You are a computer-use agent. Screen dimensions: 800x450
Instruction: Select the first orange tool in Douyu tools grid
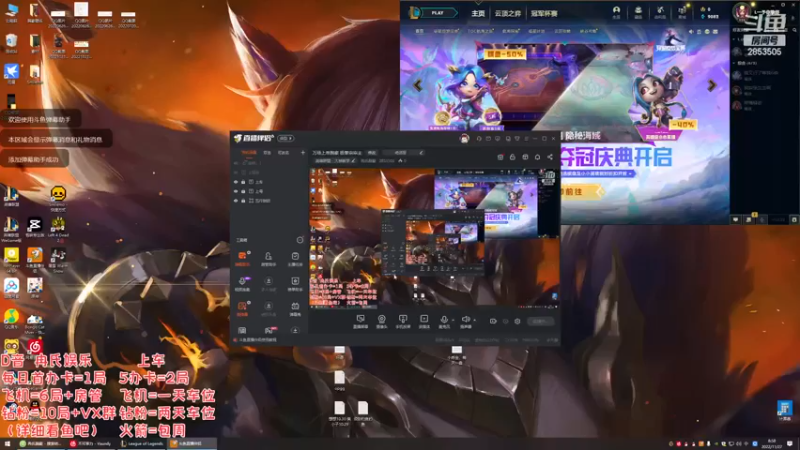(x=242, y=258)
